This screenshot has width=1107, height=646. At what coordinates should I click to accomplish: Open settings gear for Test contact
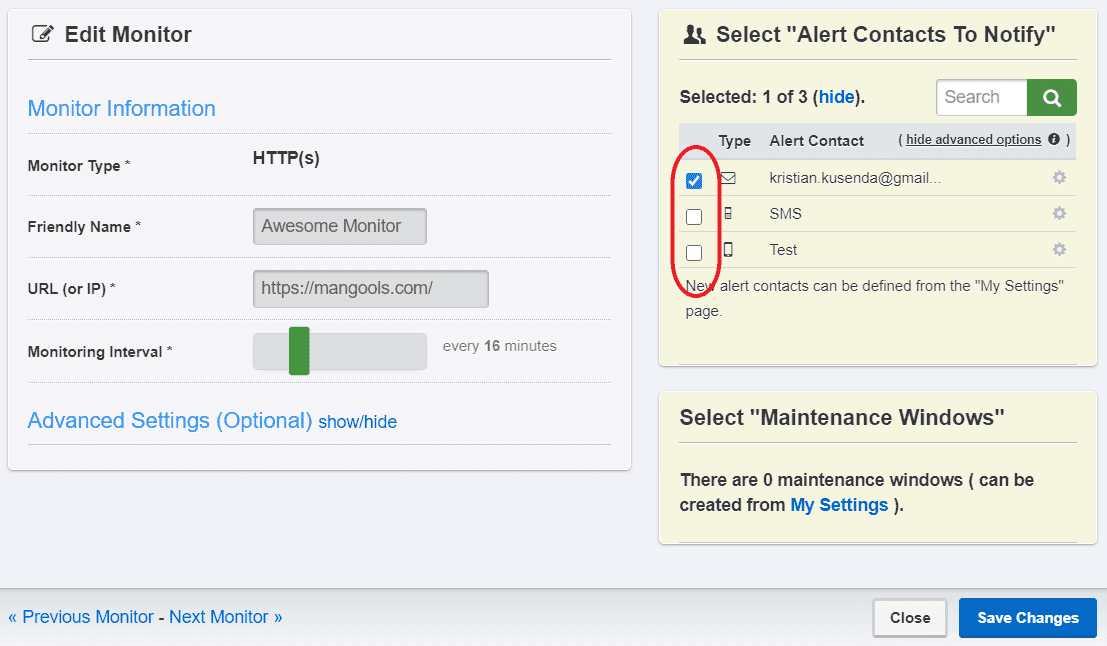pos(1058,250)
